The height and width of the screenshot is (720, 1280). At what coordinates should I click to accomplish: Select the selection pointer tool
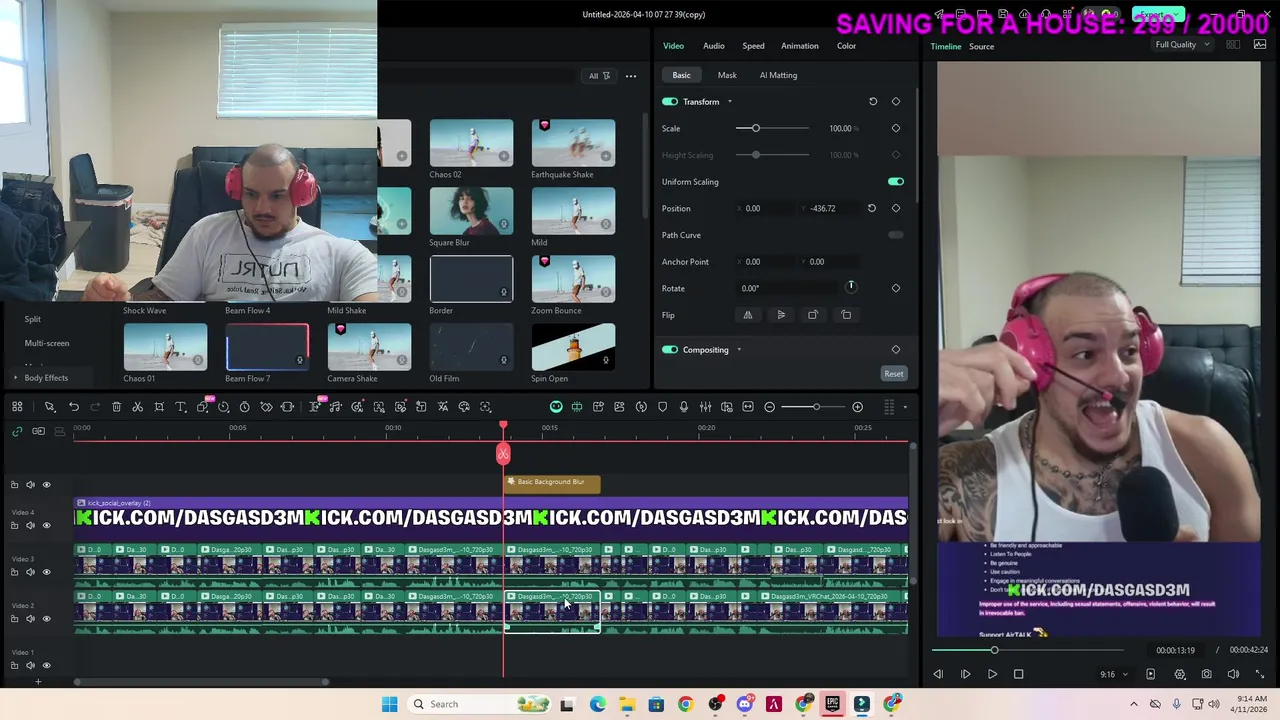coord(49,407)
